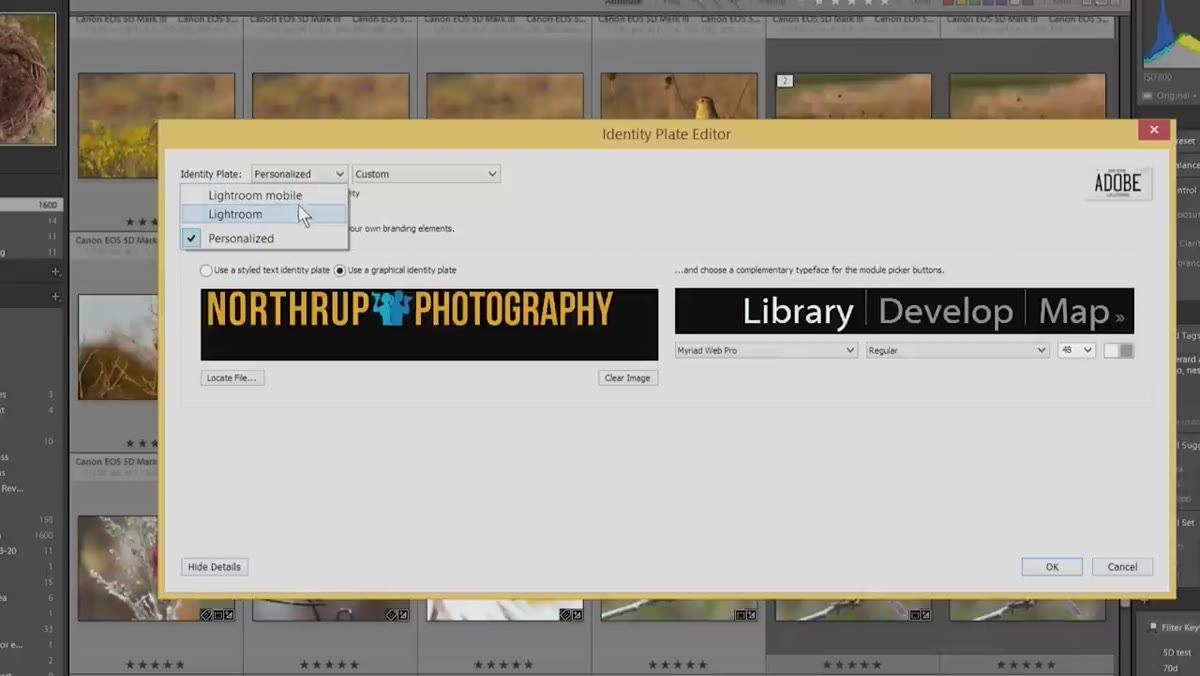The height and width of the screenshot is (676, 1200).
Task: Select the graphical identity plate option
Action: tap(340, 270)
